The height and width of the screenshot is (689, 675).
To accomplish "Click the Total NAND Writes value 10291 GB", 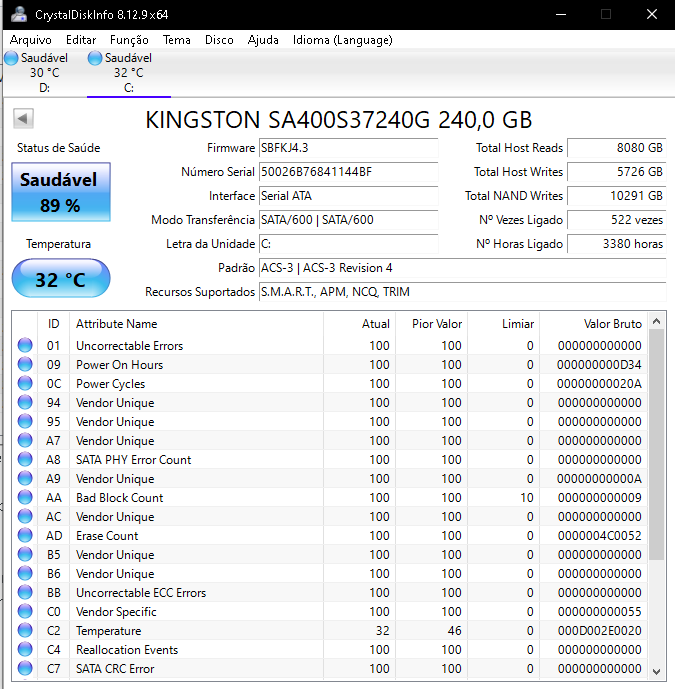I will (x=617, y=196).
